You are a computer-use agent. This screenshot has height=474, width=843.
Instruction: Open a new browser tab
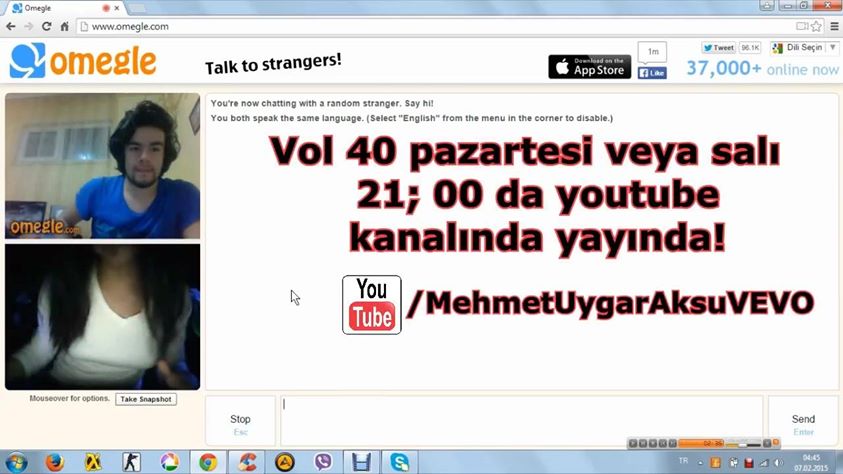click(138, 8)
